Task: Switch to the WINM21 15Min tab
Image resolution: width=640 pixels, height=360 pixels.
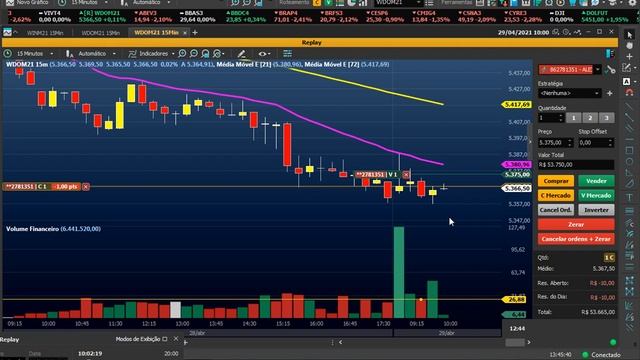Action: coord(45,33)
